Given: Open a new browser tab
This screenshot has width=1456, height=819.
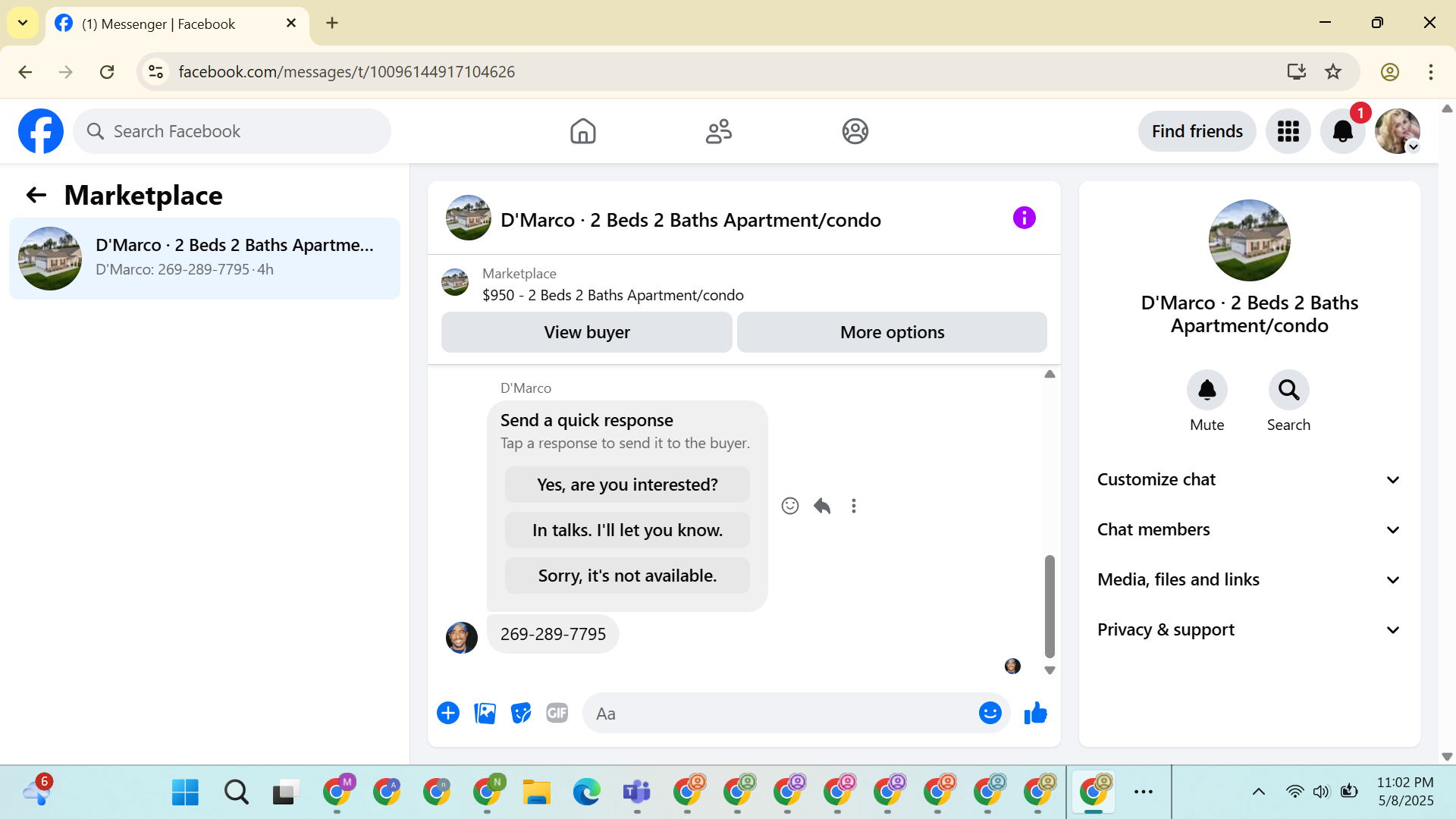Looking at the screenshot, I should point(332,23).
